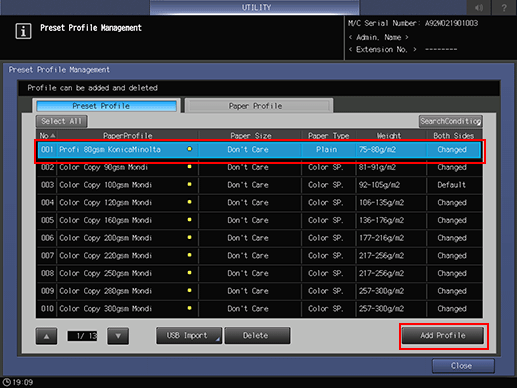Open the SearchCondition filter
This screenshot has height=388, width=517.
click(450, 121)
